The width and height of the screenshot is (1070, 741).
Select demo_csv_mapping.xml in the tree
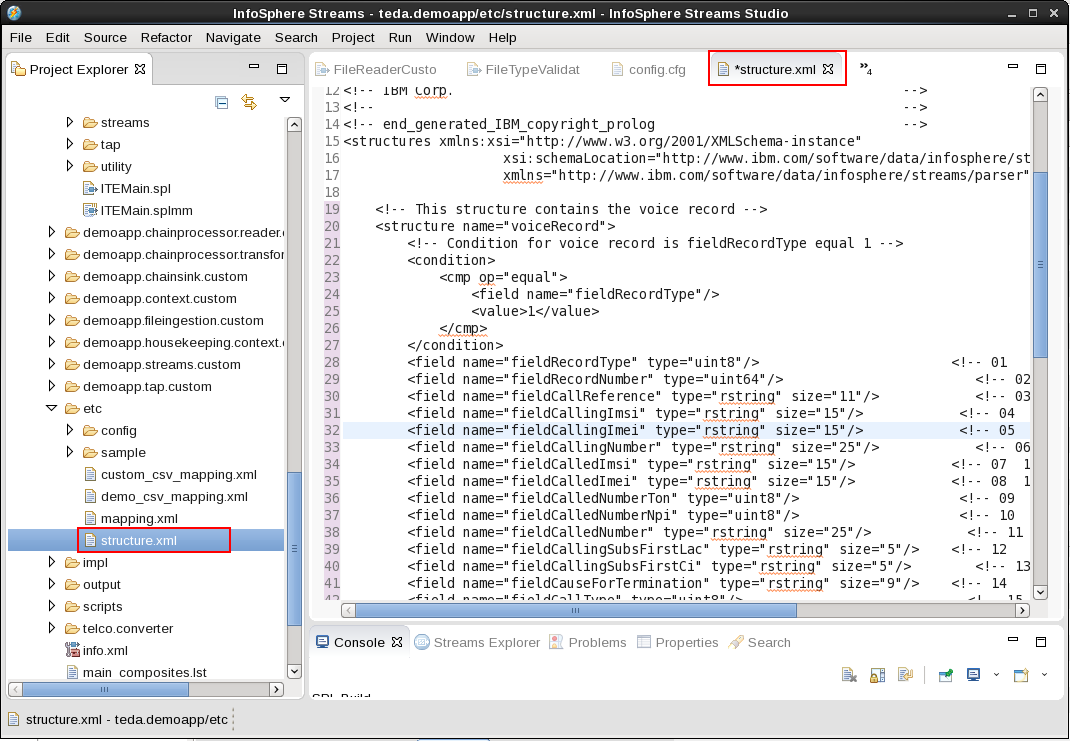coord(174,496)
